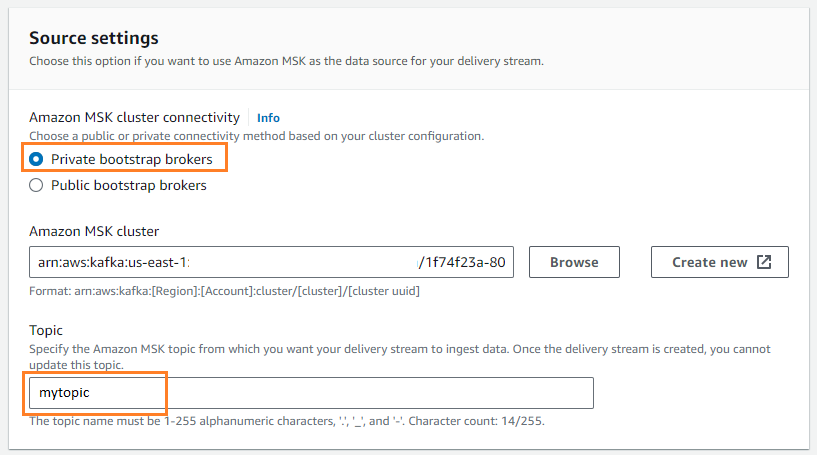817x455 pixels.
Task: Click the 'Character count: 14/255' text
Action: (x=476, y=421)
